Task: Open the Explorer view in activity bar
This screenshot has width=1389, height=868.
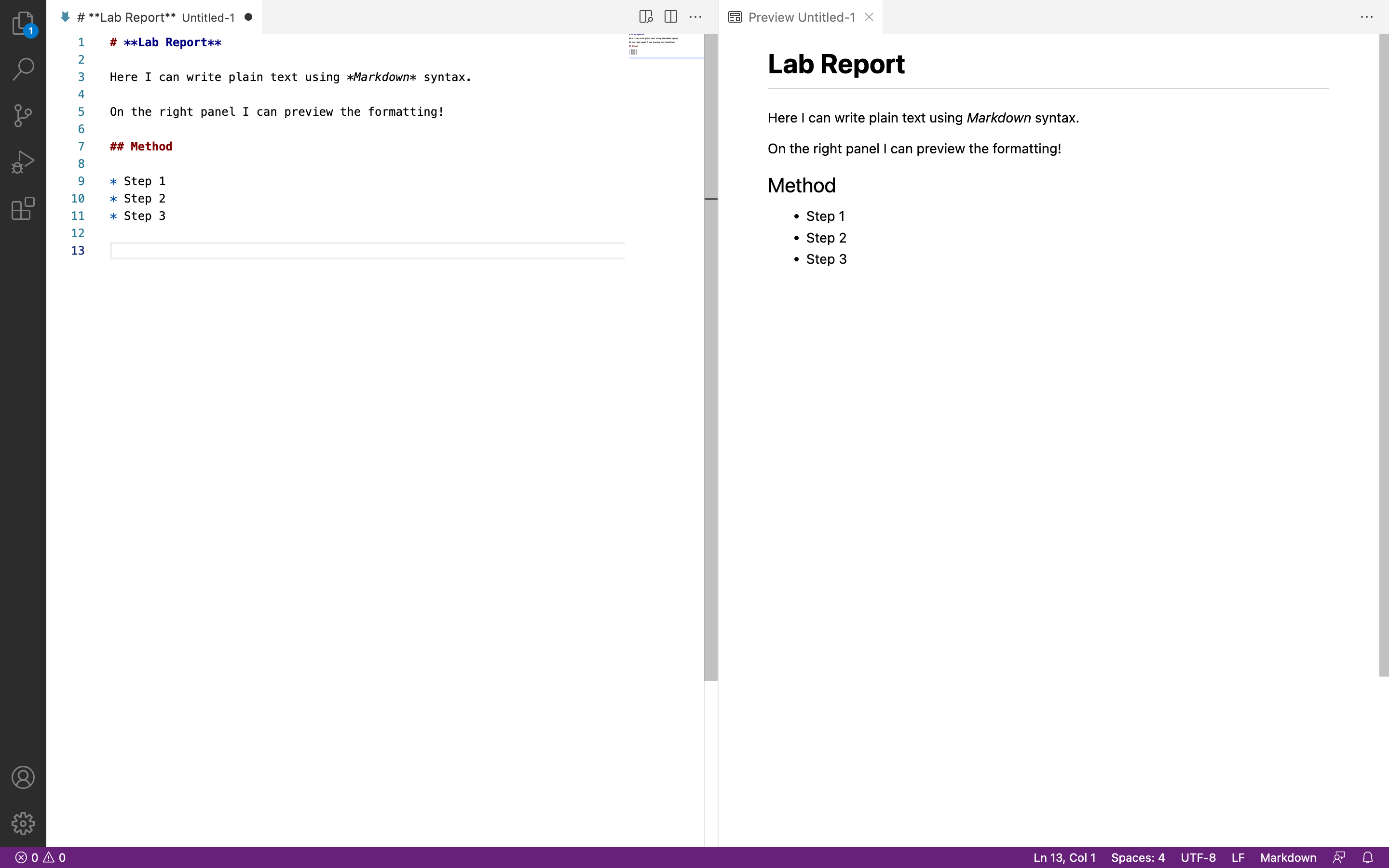Action: pos(23,24)
